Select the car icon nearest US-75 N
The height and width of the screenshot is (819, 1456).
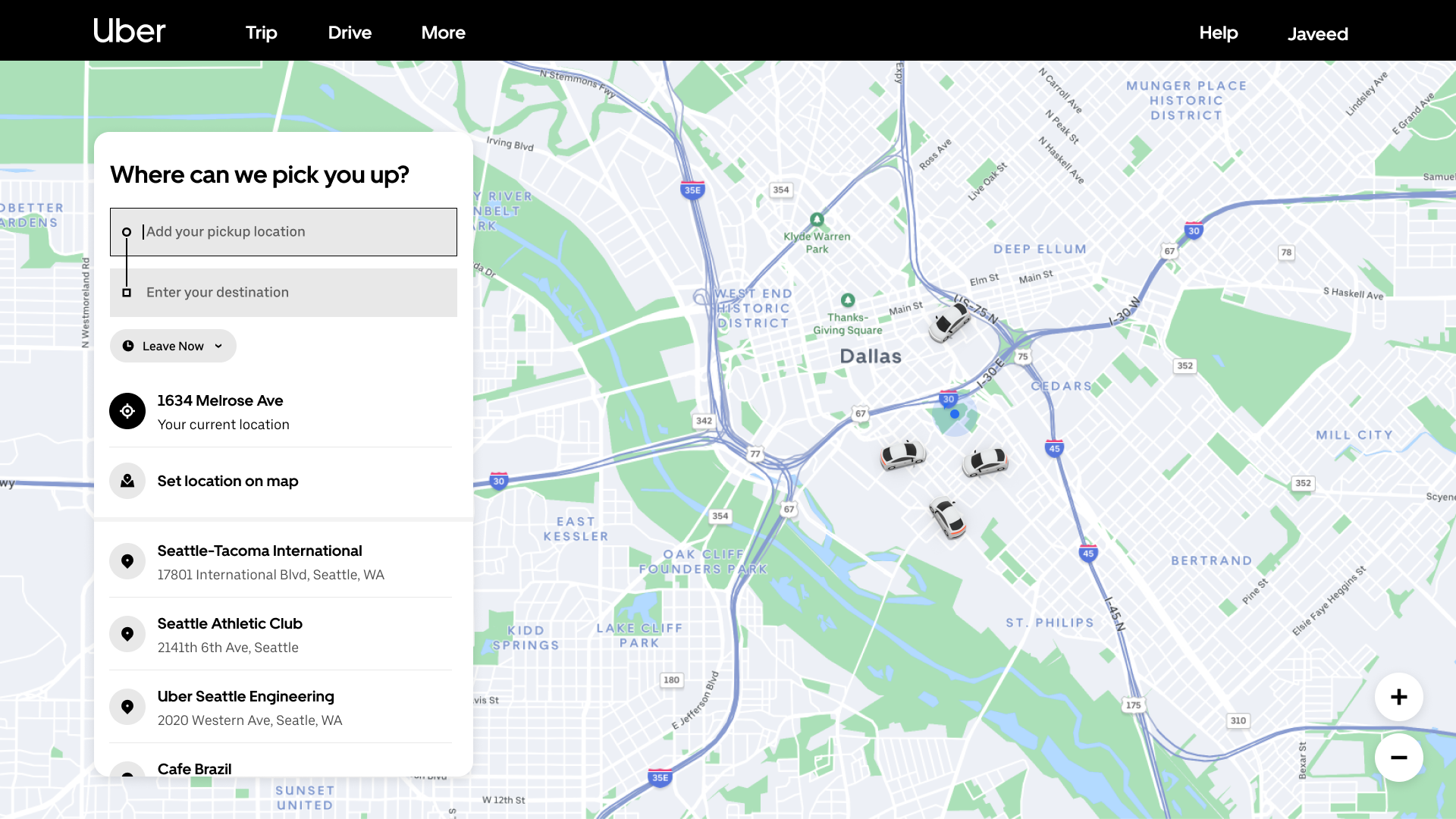coord(949,324)
